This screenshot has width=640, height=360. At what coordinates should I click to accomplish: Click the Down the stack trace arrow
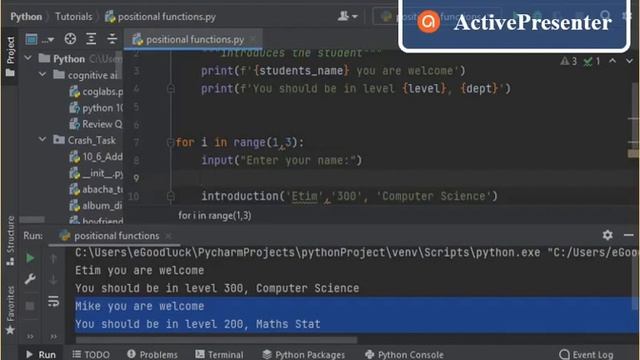coord(53,280)
